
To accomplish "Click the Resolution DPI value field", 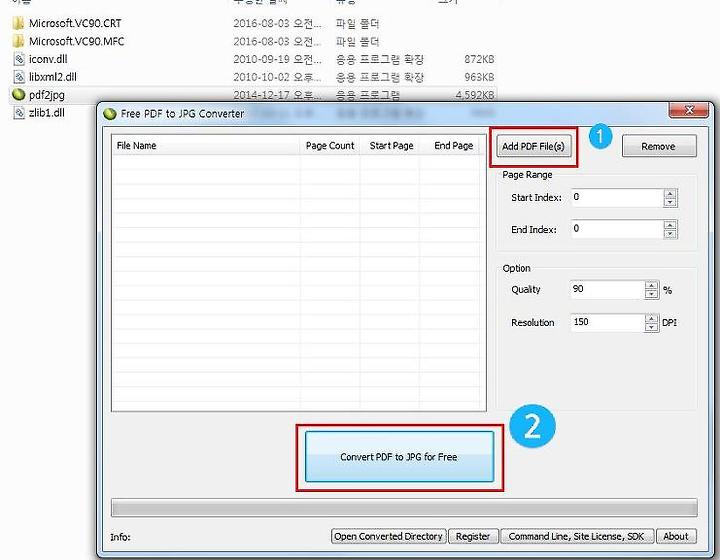I will coord(607,322).
